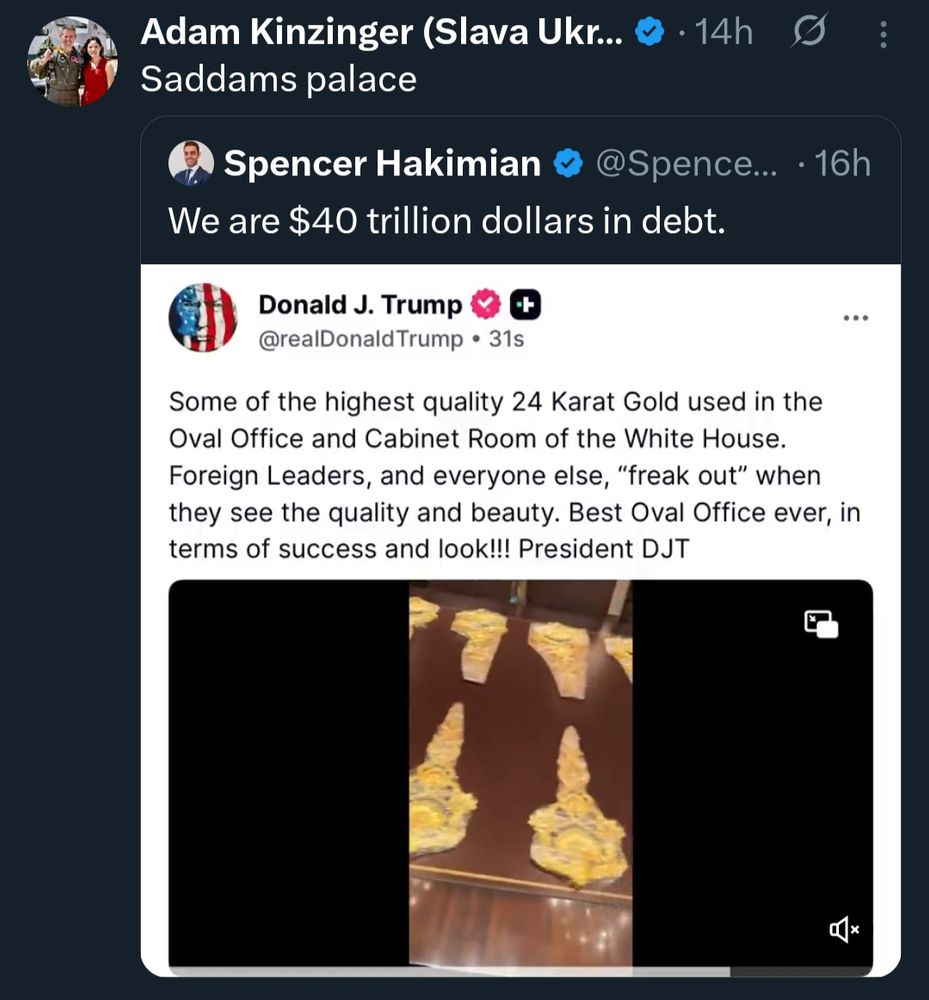Open Adam Kinzinger's profile picture
The height and width of the screenshot is (1000, 929).
click(x=72, y=62)
